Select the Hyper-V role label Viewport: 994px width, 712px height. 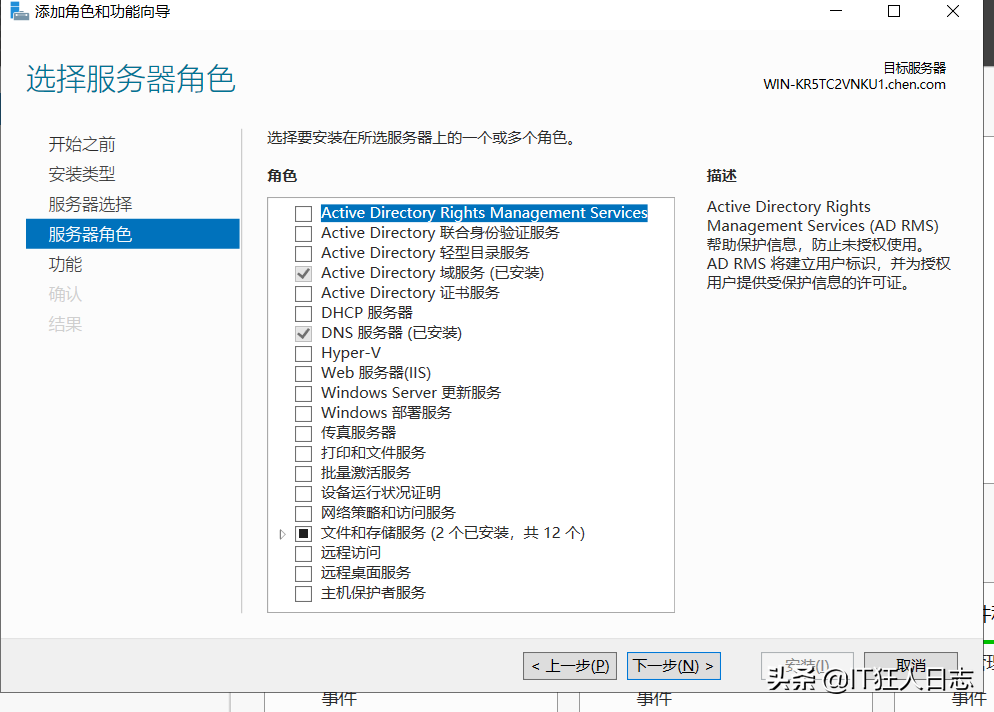tap(351, 353)
